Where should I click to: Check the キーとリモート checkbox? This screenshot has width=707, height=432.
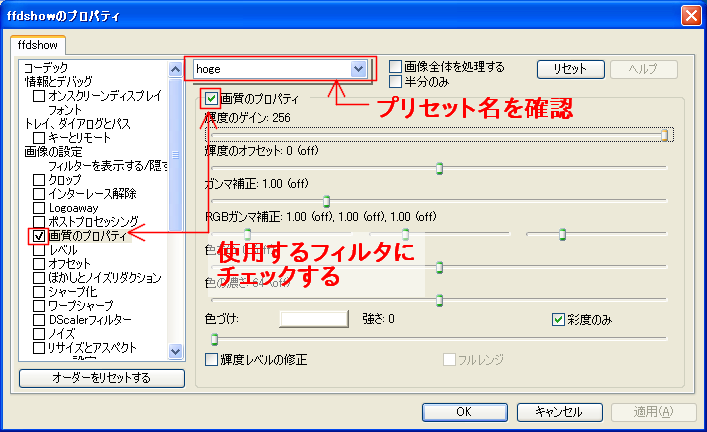(x=39, y=138)
